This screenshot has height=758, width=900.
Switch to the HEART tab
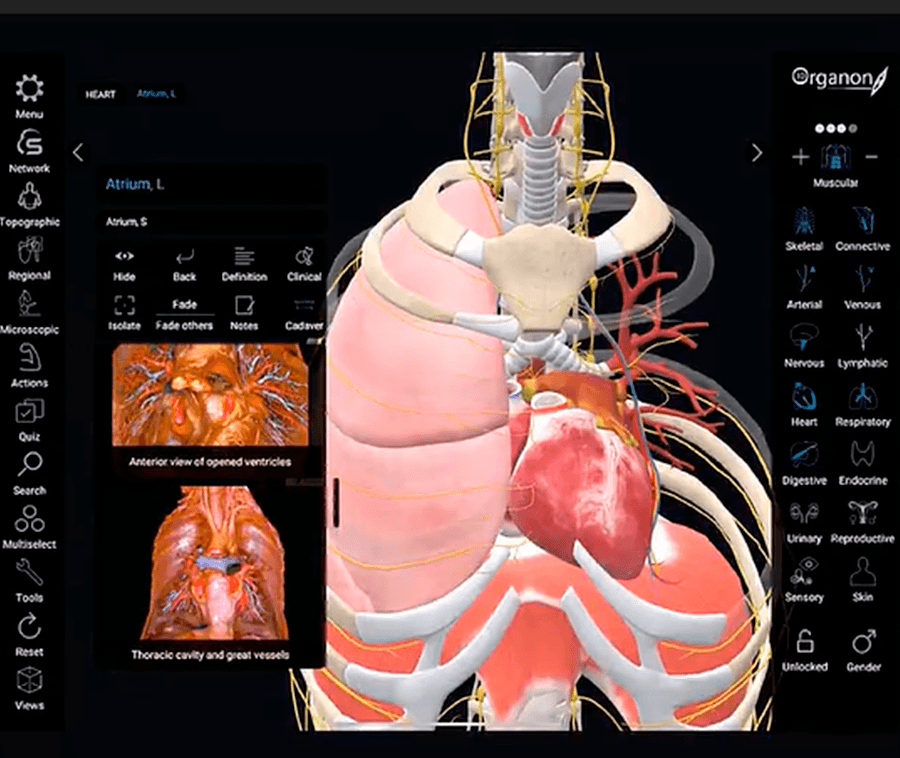(x=100, y=92)
